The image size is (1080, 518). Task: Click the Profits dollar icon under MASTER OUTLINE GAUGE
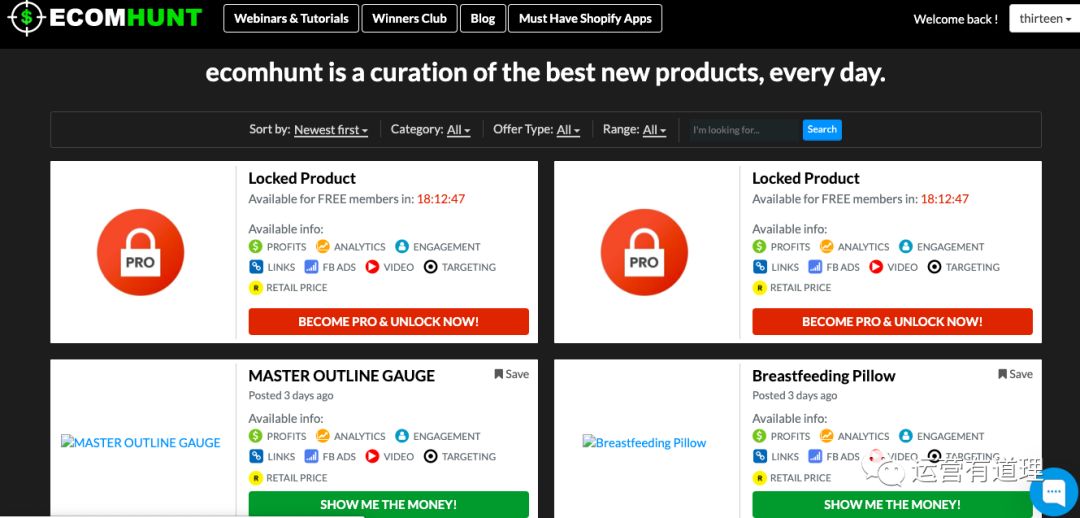pos(256,436)
